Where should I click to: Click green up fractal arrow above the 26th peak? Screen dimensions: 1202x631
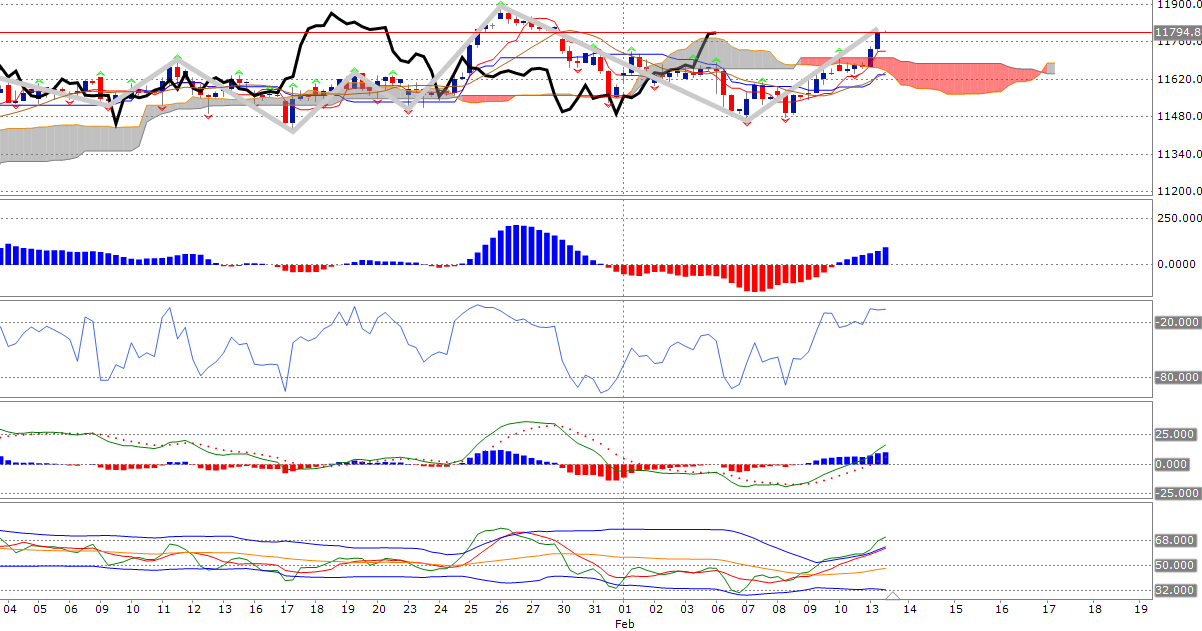pos(500,6)
